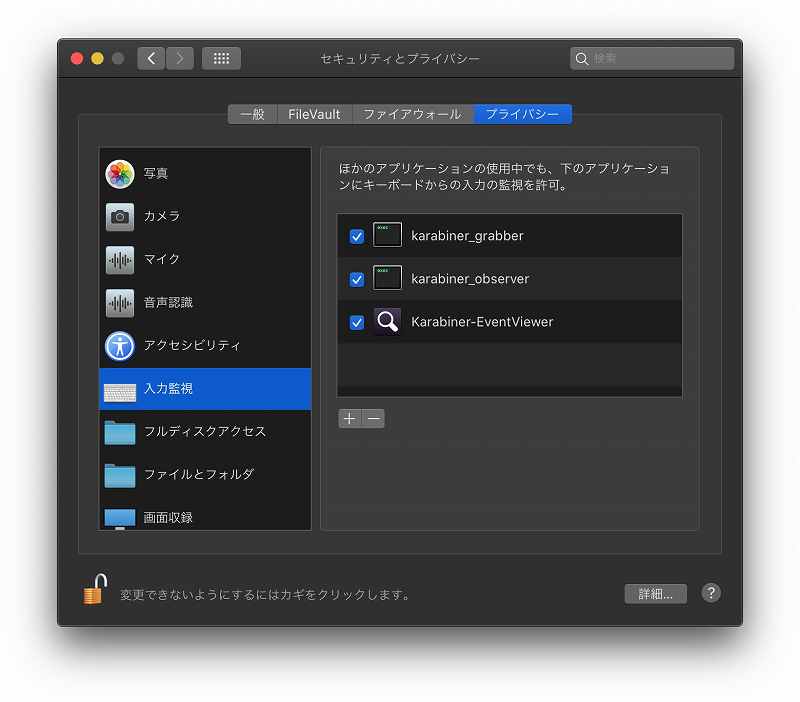Select the マイク microphone icon
Screen dimensions: 800x702
click(119, 260)
